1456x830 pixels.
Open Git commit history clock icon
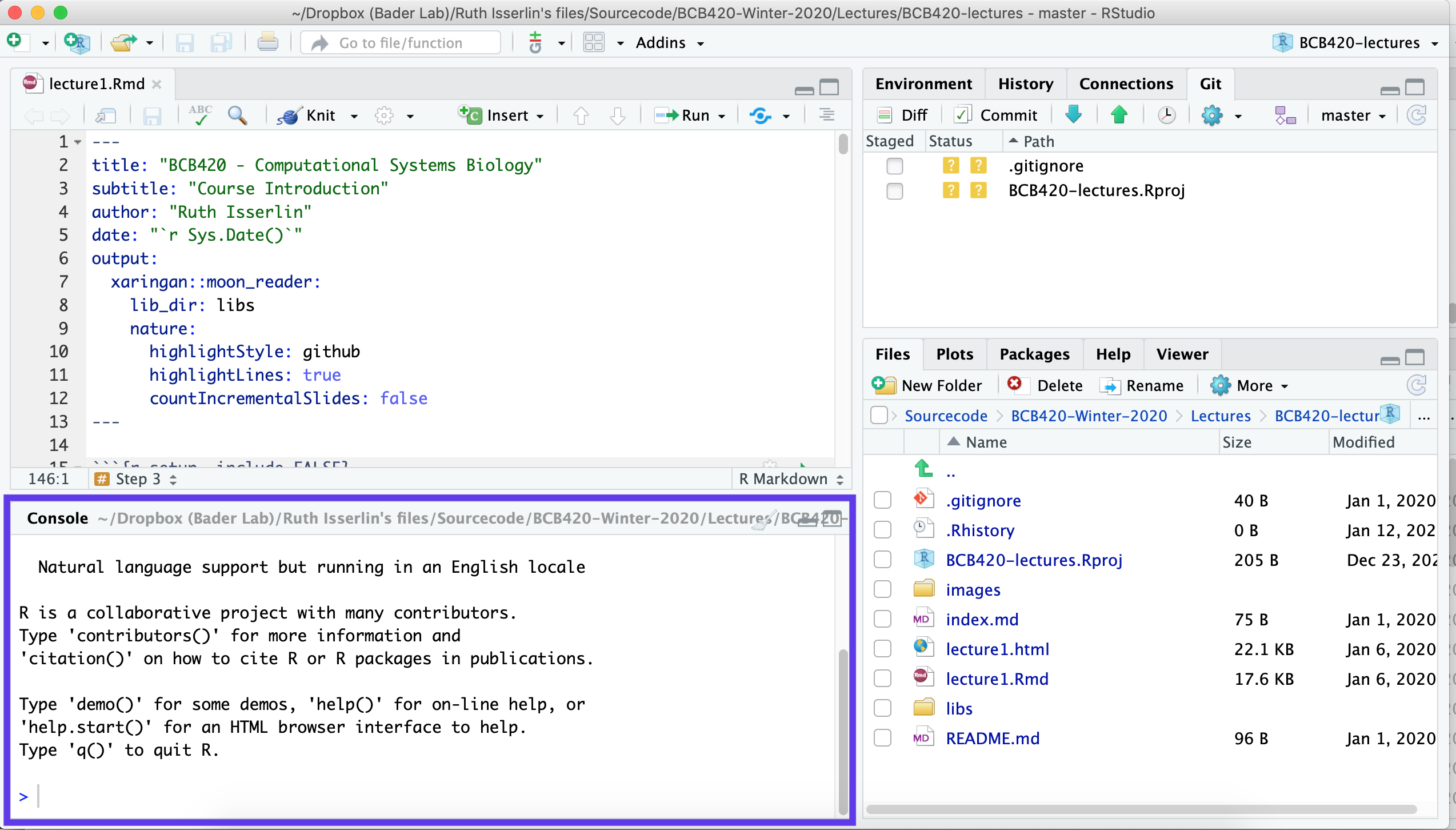[x=1166, y=115]
